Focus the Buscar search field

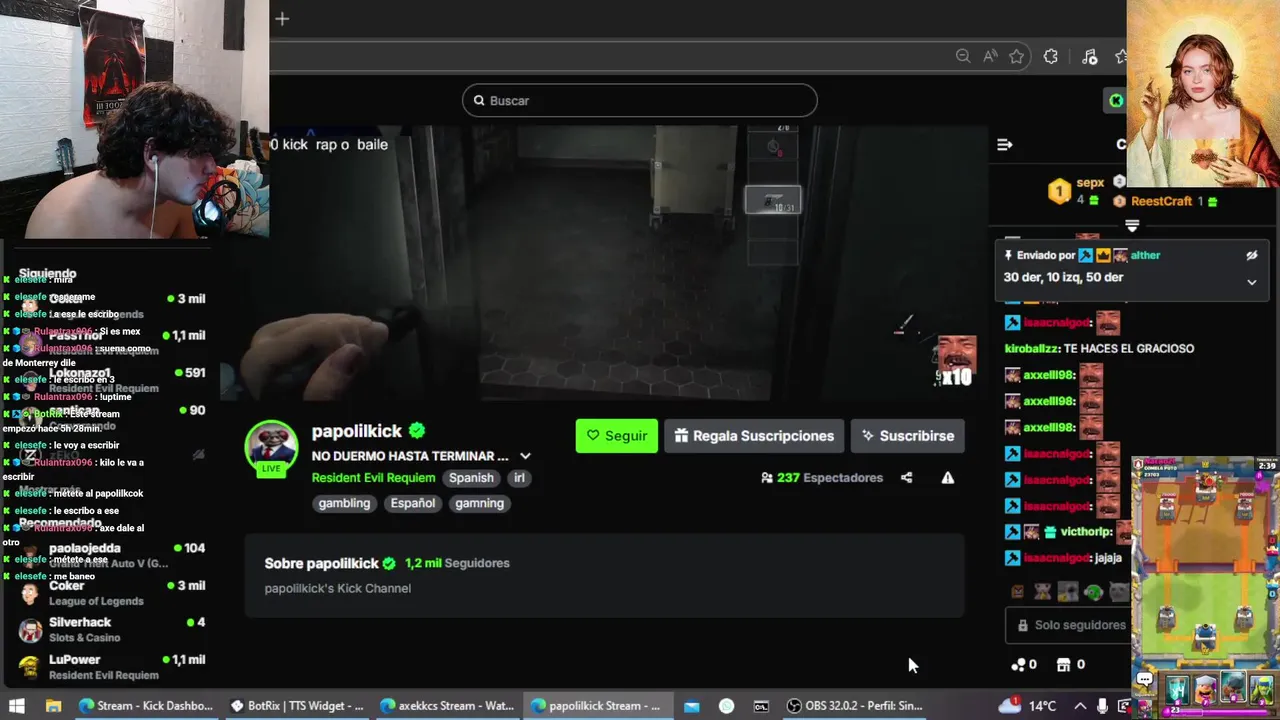click(x=640, y=100)
